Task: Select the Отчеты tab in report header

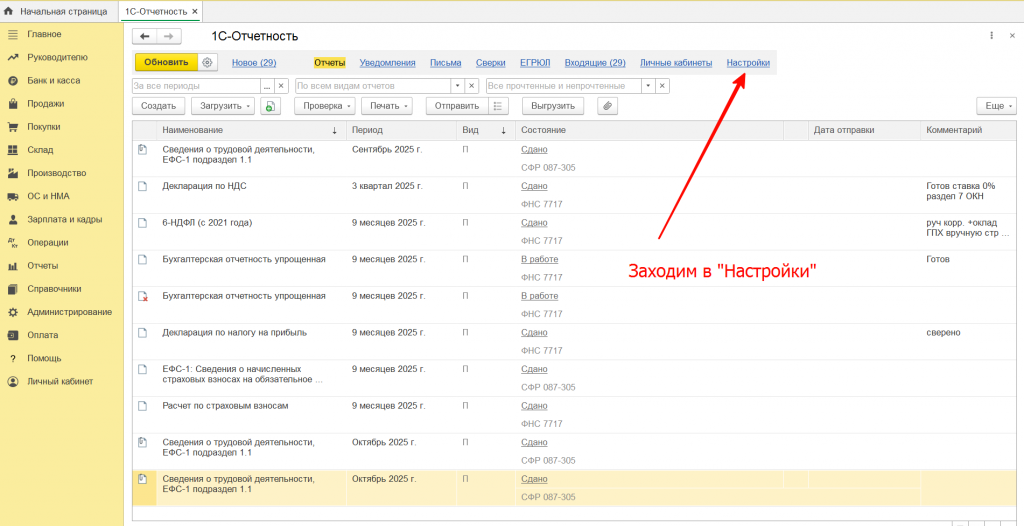Action: (x=329, y=63)
